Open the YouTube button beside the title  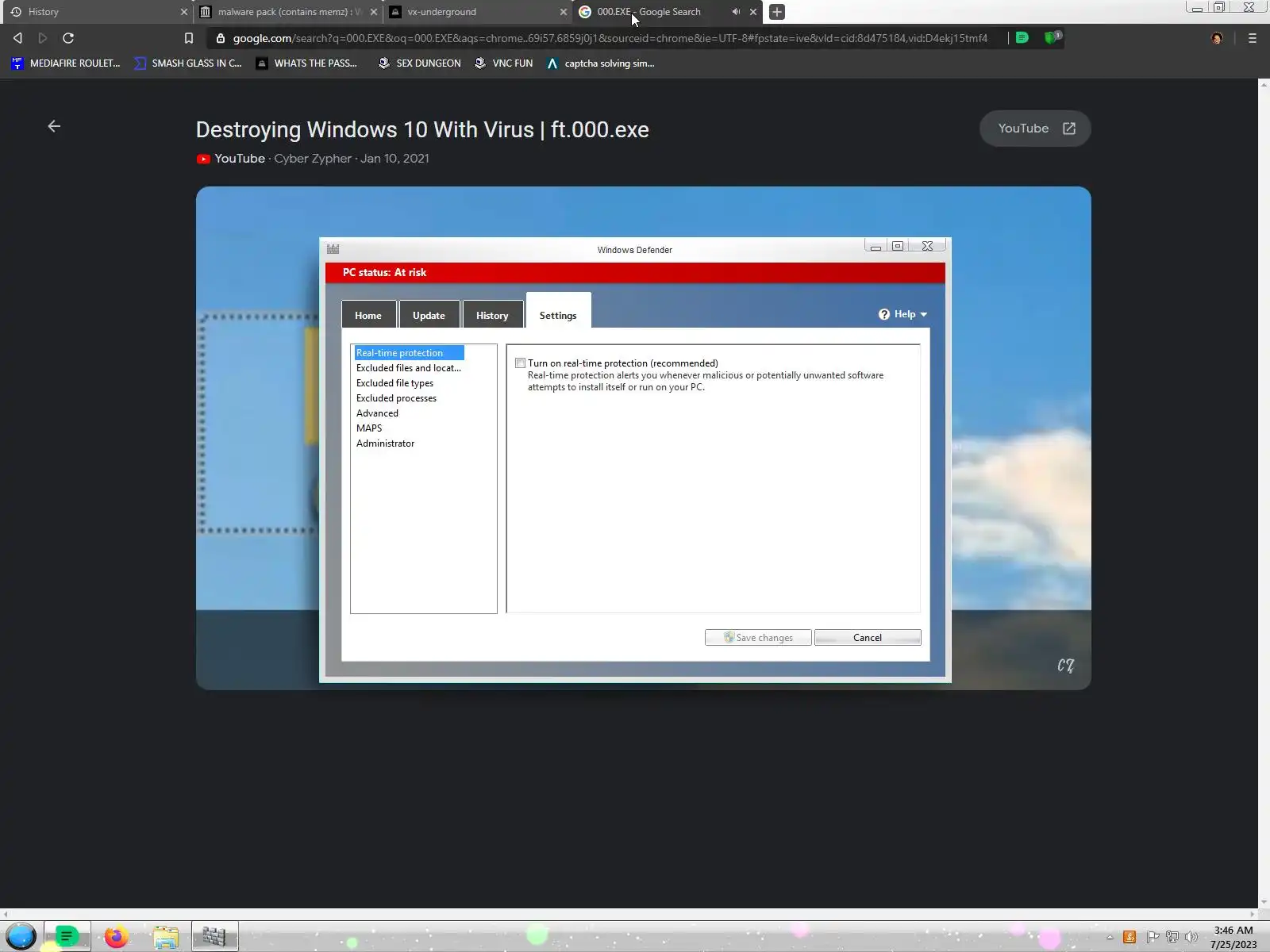(1035, 129)
